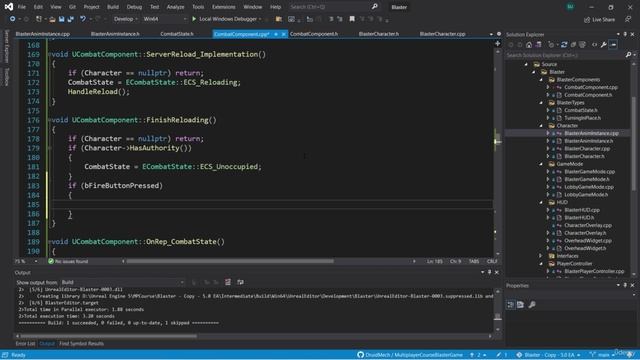Image resolution: width=640 pixels, height=360 pixels.
Task: Toggle auto-hide pin of Output panel
Action: (489, 272)
